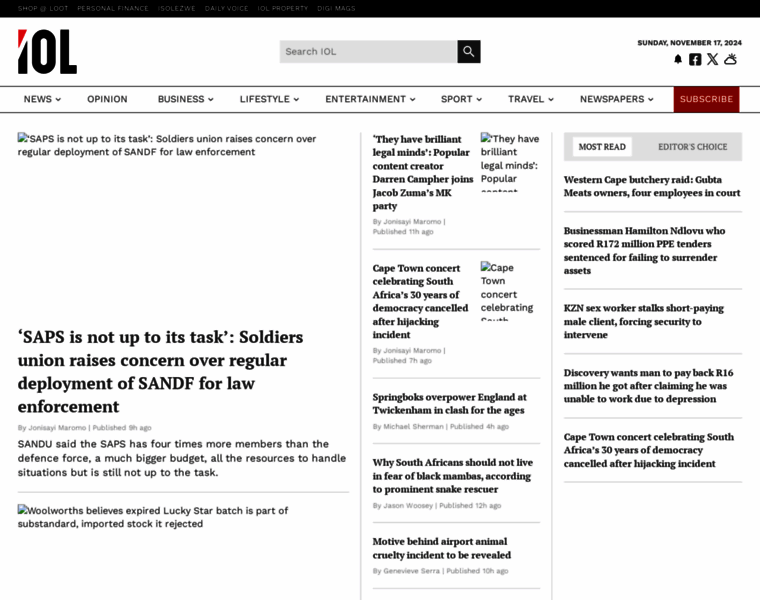
Task: Switch to Most Read tab
Action: click(602, 147)
